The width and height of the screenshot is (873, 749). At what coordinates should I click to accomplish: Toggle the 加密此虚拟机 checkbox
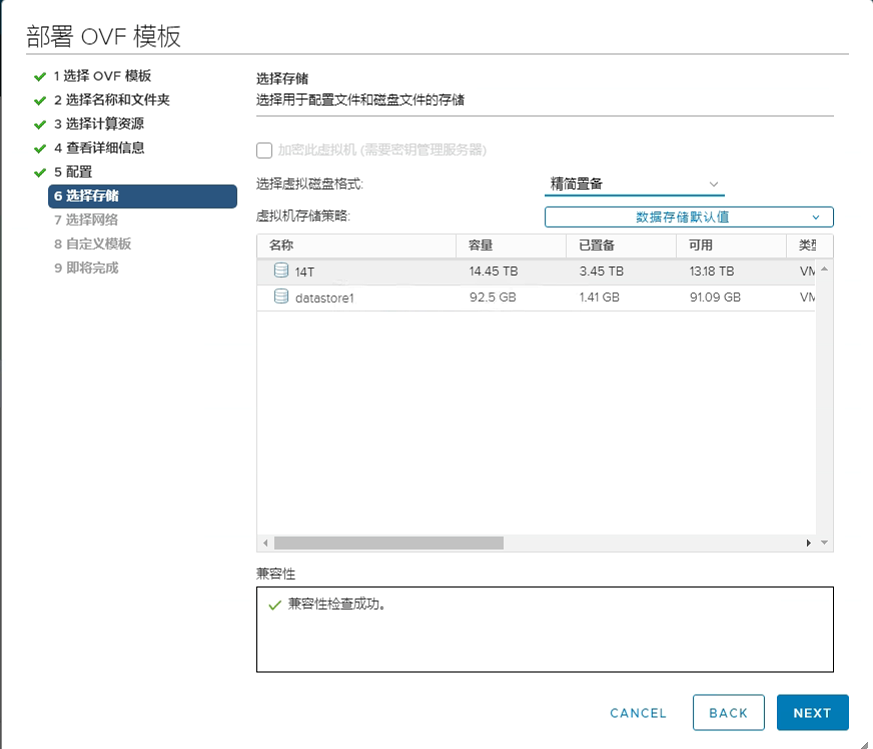265,150
